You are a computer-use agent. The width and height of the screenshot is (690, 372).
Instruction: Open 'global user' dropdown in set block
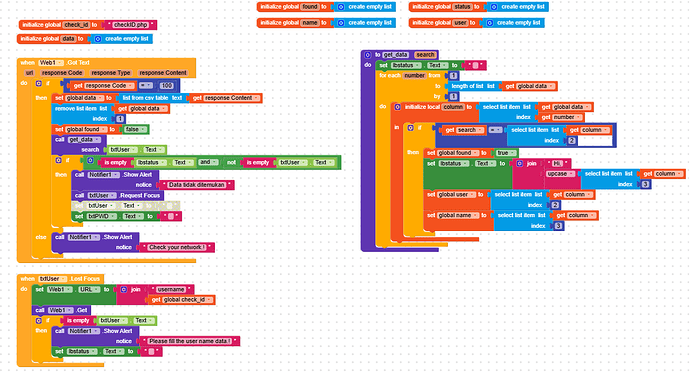(456, 195)
